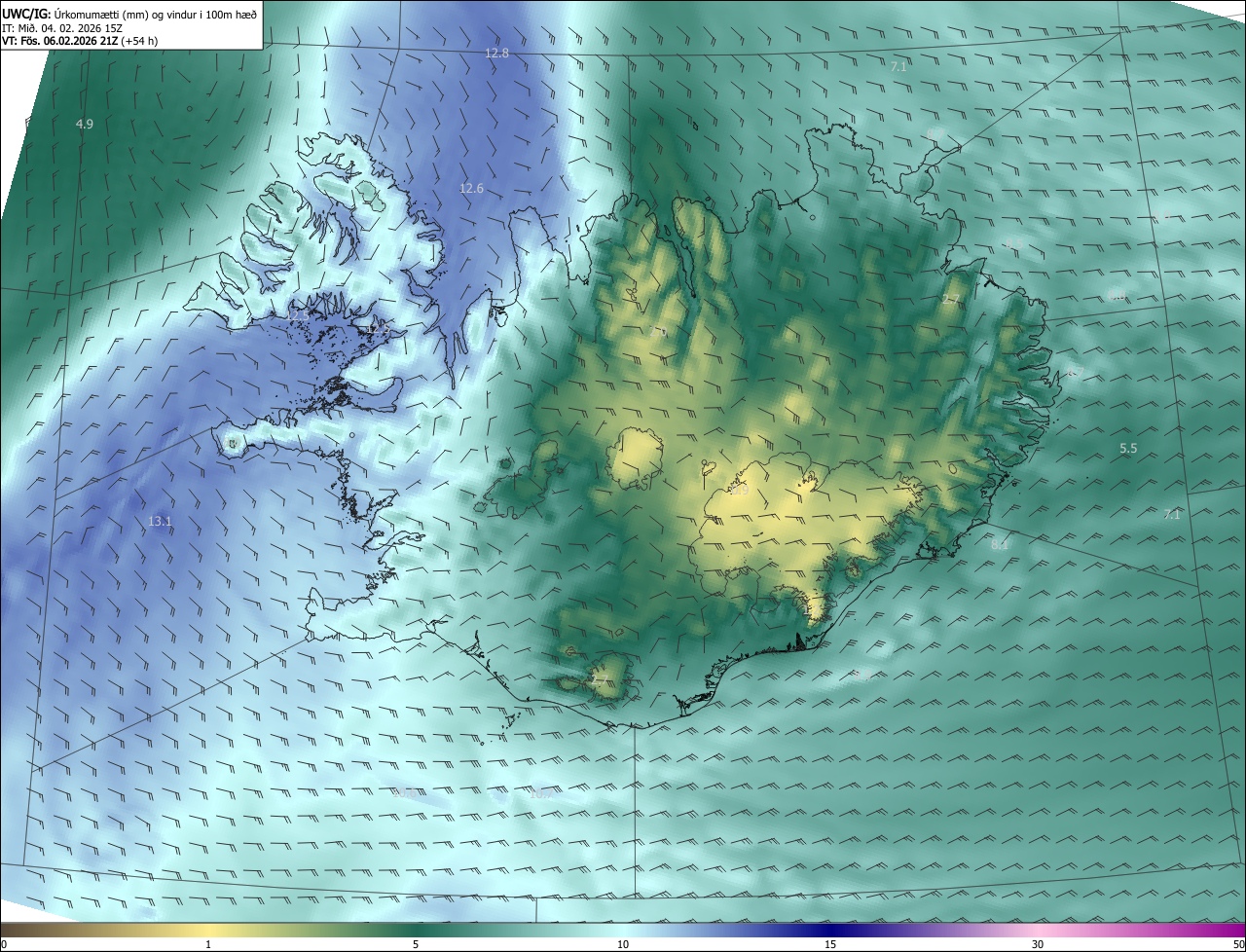The image size is (1246, 952).
Task: Click the "0" tick label on the color scale
Action: [4, 944]
